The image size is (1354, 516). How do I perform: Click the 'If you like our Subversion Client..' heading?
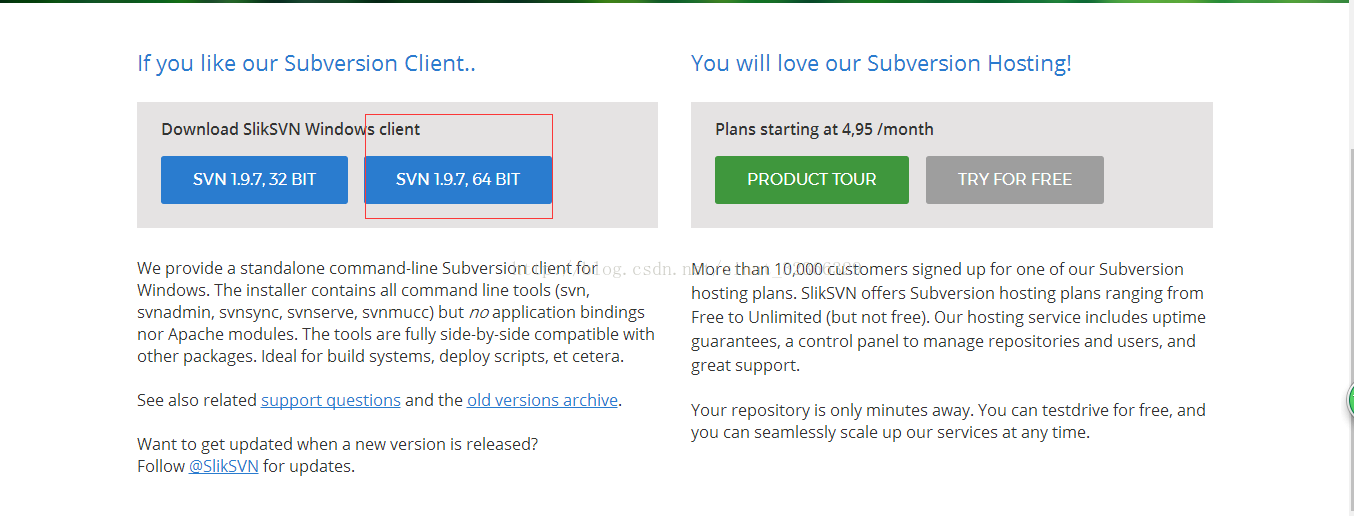(x=306, y=63)
